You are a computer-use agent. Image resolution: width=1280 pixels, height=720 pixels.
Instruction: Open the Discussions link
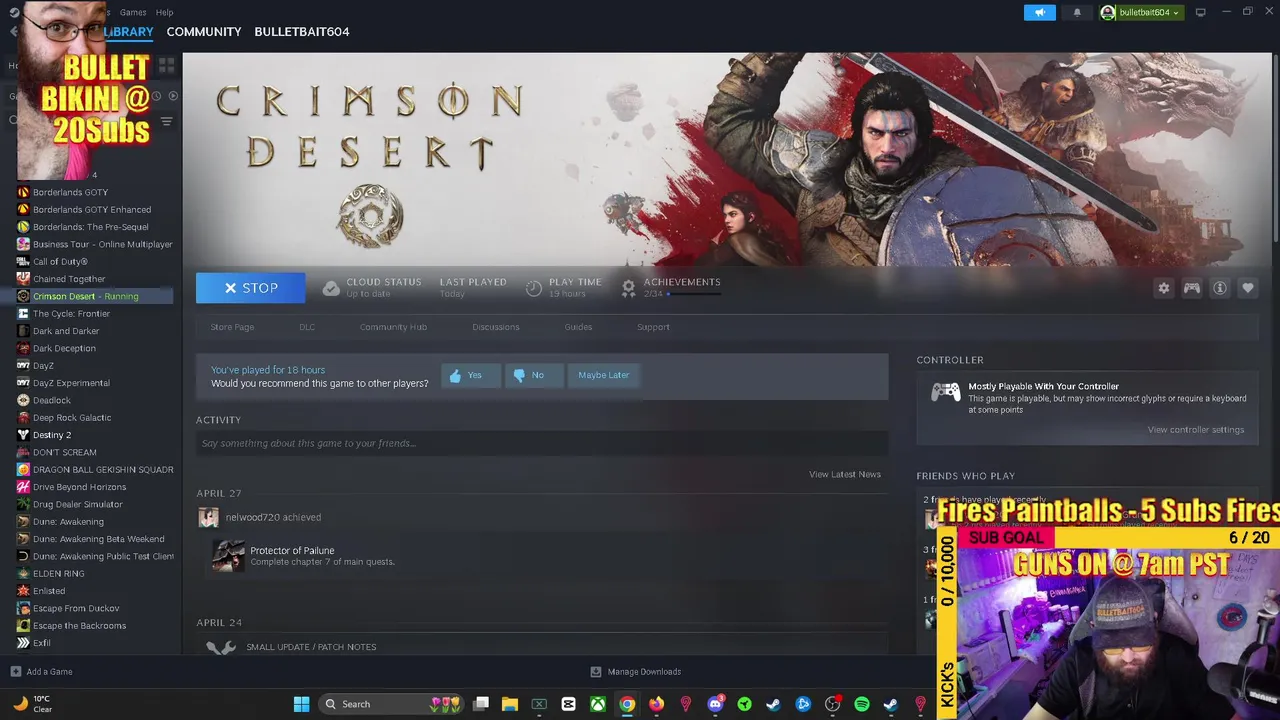[x=496, y=327]
